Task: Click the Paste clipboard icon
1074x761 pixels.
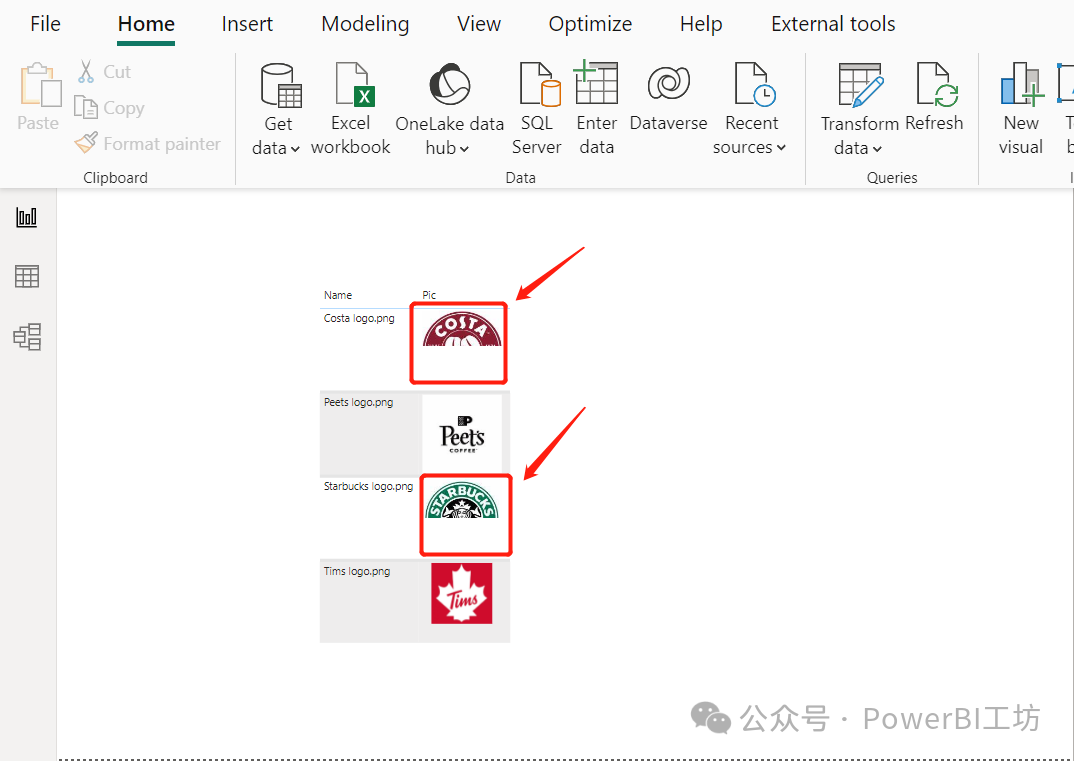Action: pos(40,85)
